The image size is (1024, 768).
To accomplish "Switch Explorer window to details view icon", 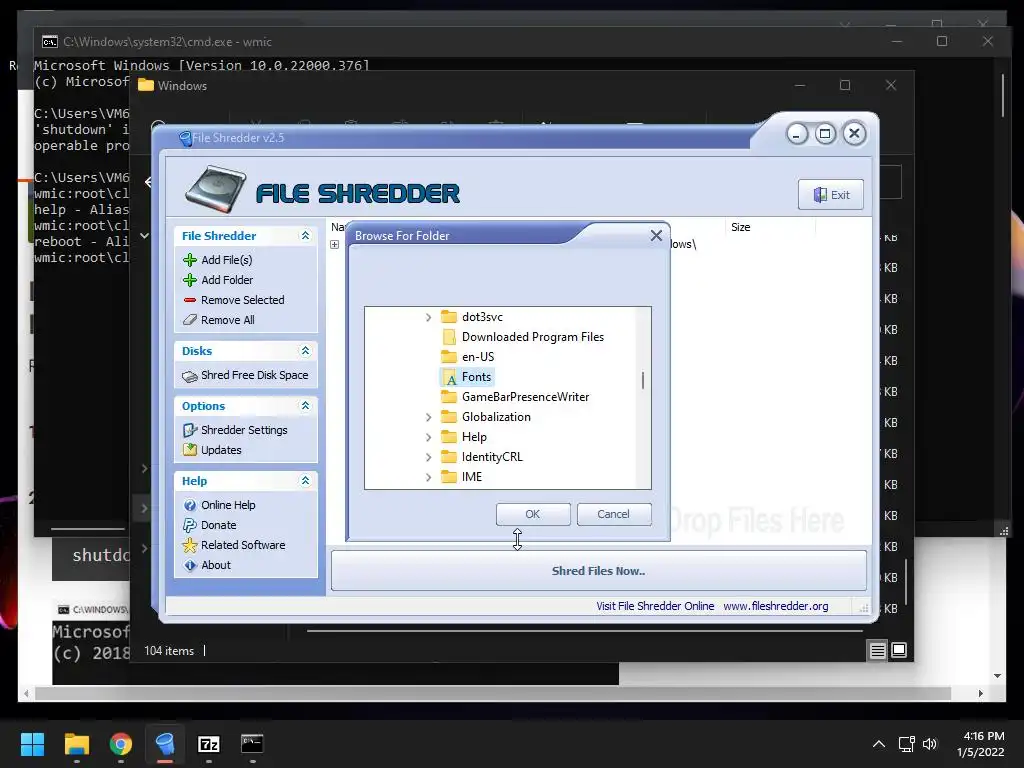I will 877,650.
